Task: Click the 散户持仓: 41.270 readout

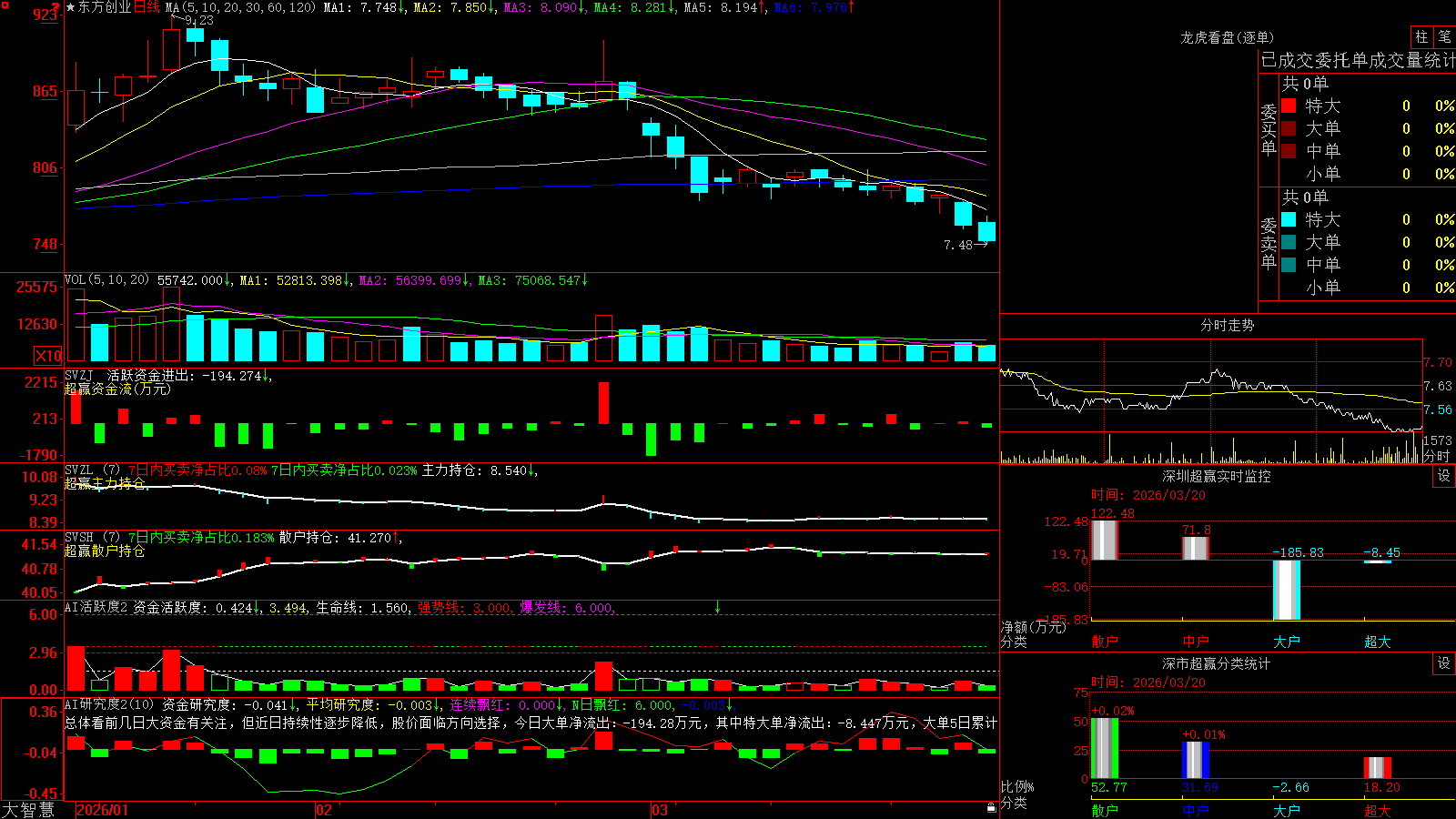Action: (335, 538)
